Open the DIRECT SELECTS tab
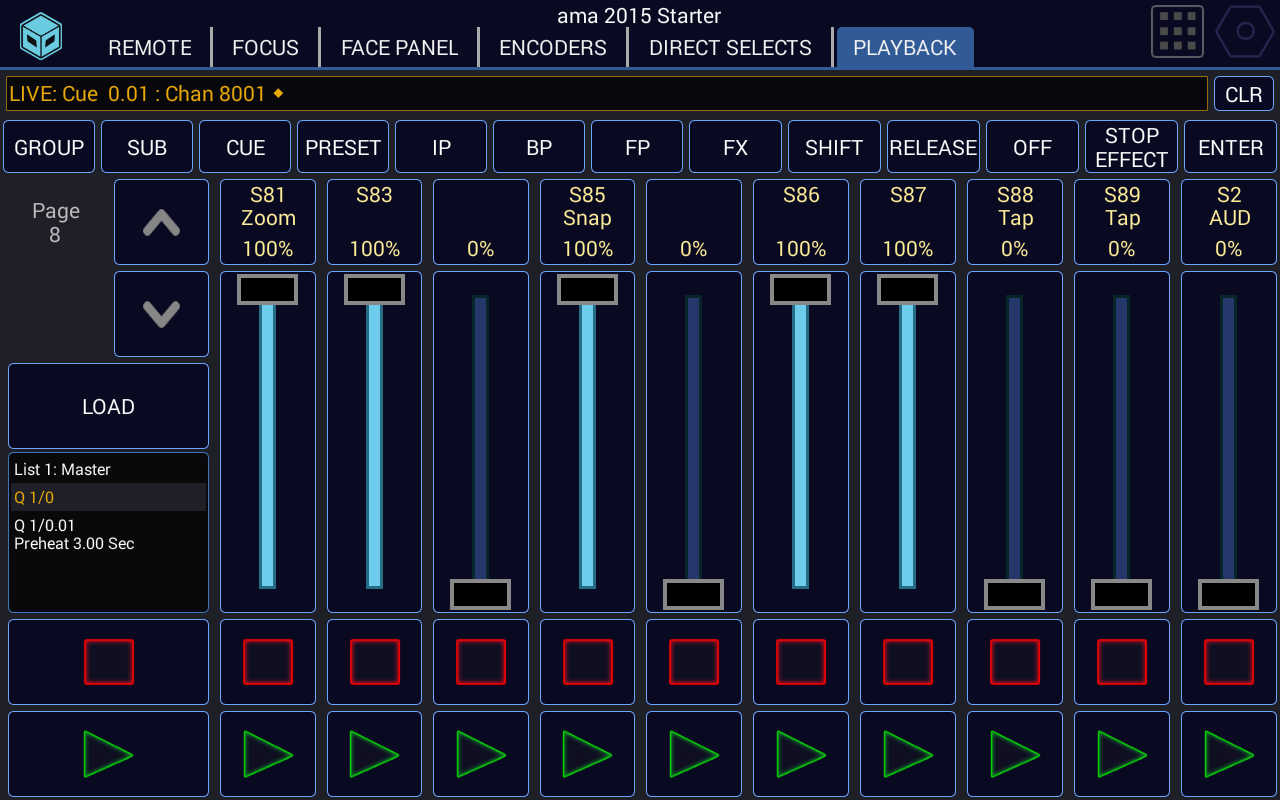Image resolution: width=1280 pixels, height=800 pixels. 730,48
